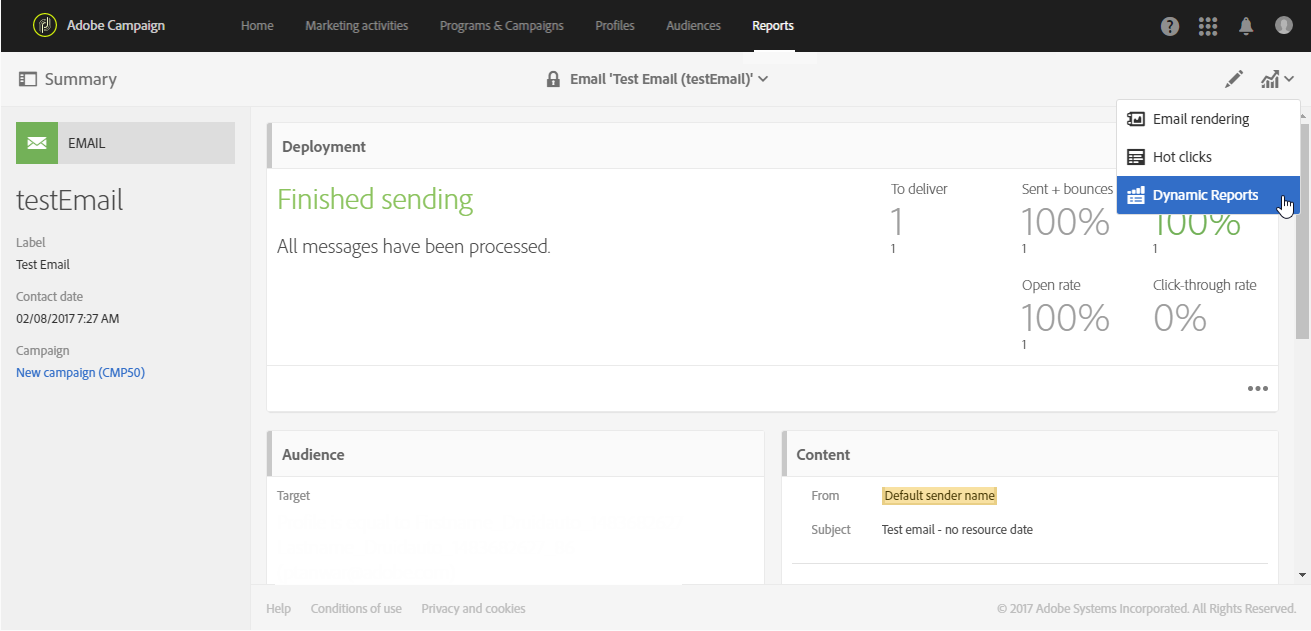Image resolution: width=1311 pixels, height=631 pixels.
Task: Click the highlighted Default sender name
Action: [x=940, y=496]
